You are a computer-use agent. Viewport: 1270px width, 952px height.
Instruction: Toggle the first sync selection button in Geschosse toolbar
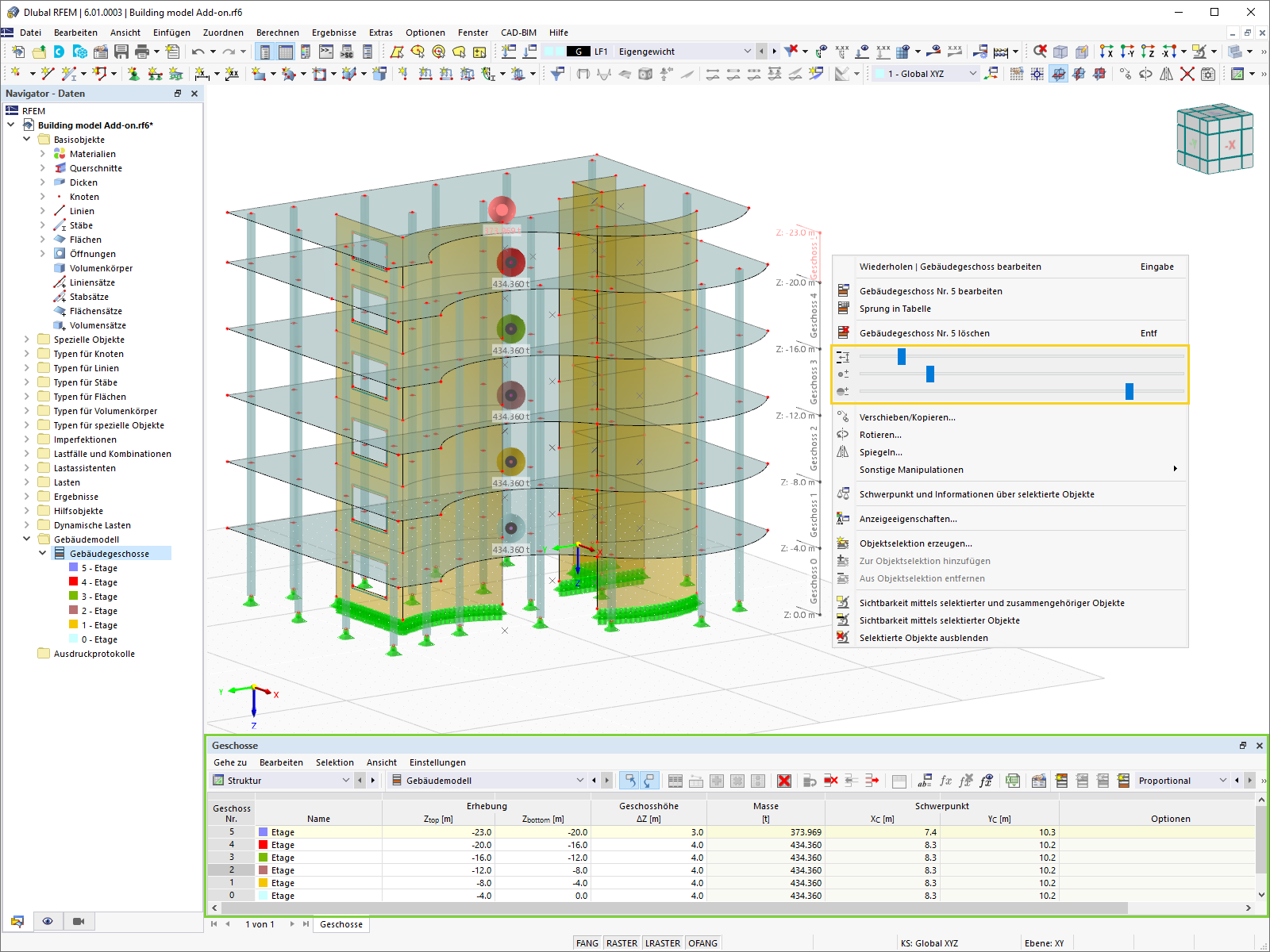pyautogui.click(x=629, y=781)
